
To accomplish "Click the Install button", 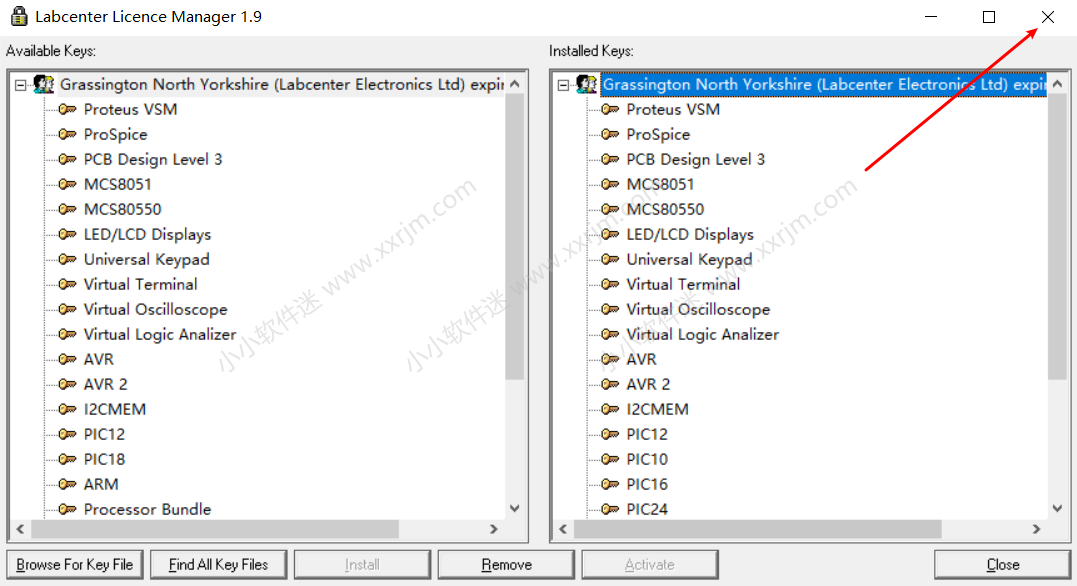I will [x=362, y=565].
